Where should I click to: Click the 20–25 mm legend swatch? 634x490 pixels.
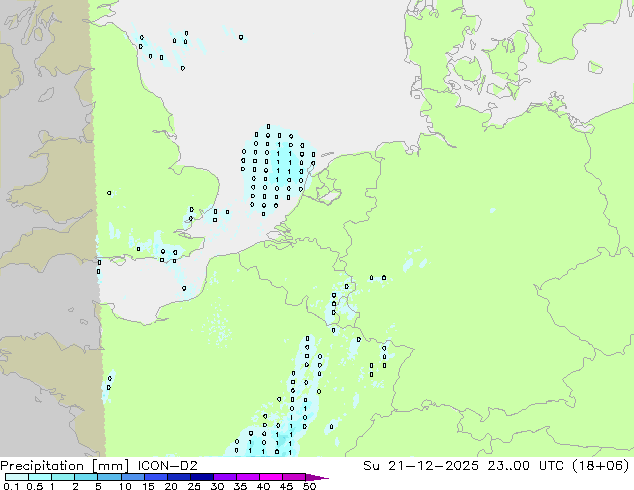[x=178, y=477]
